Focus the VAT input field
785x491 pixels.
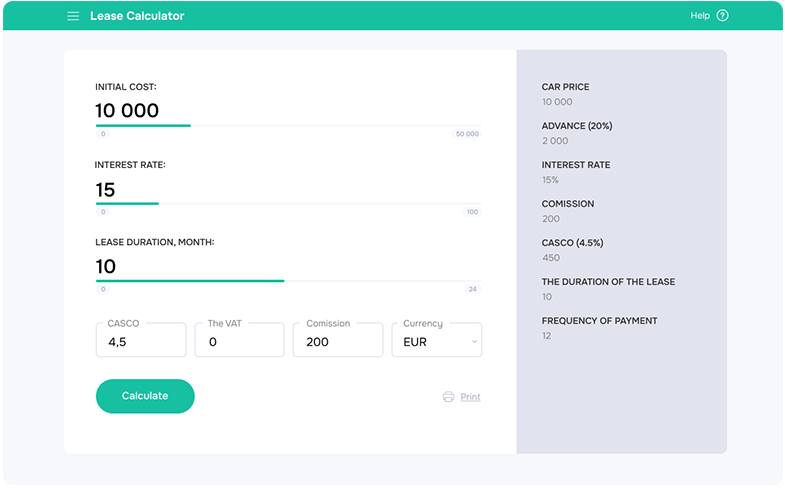240,341
